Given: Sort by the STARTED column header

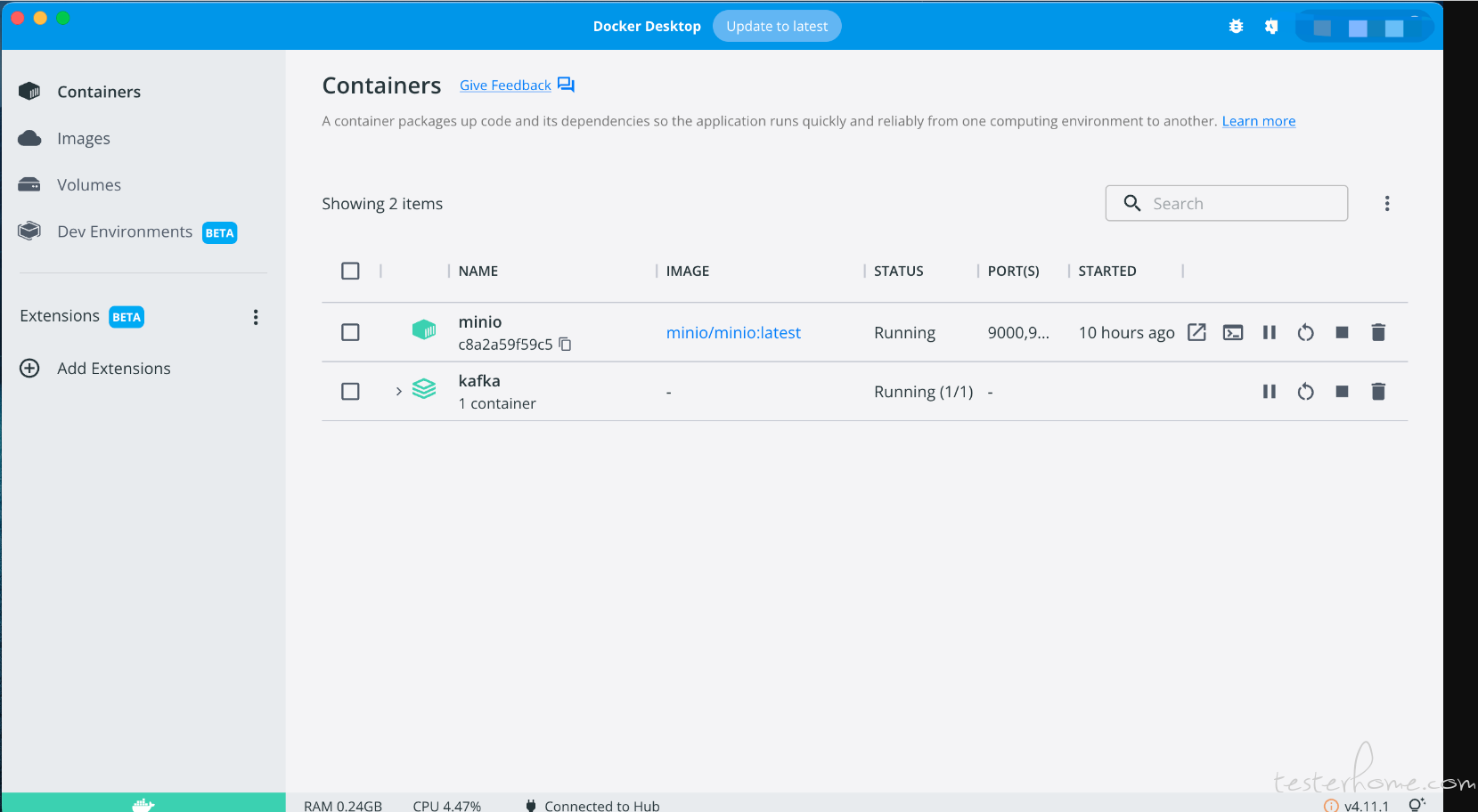Looking at the screenshot, I should (x=1107, y=271).
